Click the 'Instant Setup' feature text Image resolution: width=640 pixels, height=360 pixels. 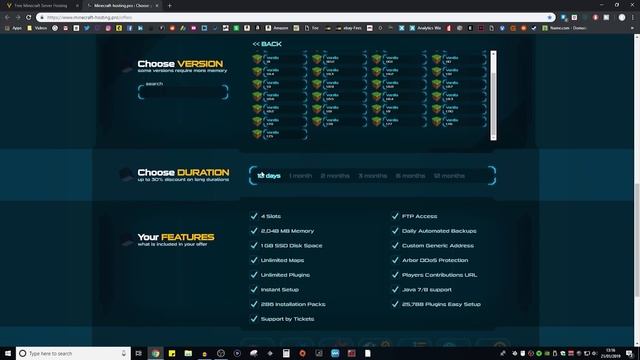coord(280,290)
